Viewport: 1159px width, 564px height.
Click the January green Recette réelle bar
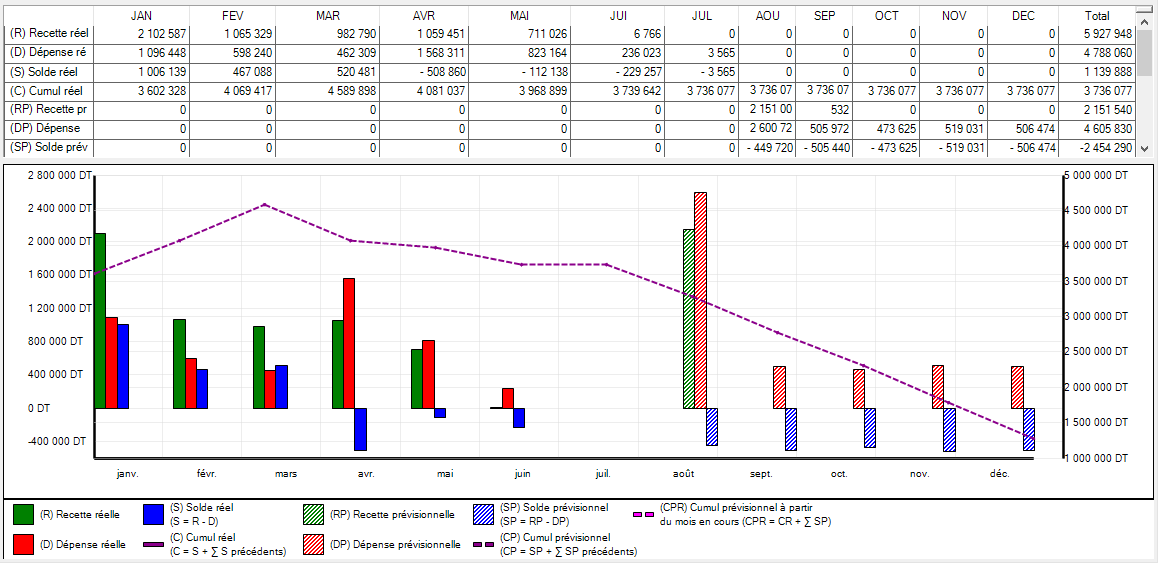point(100,320)
